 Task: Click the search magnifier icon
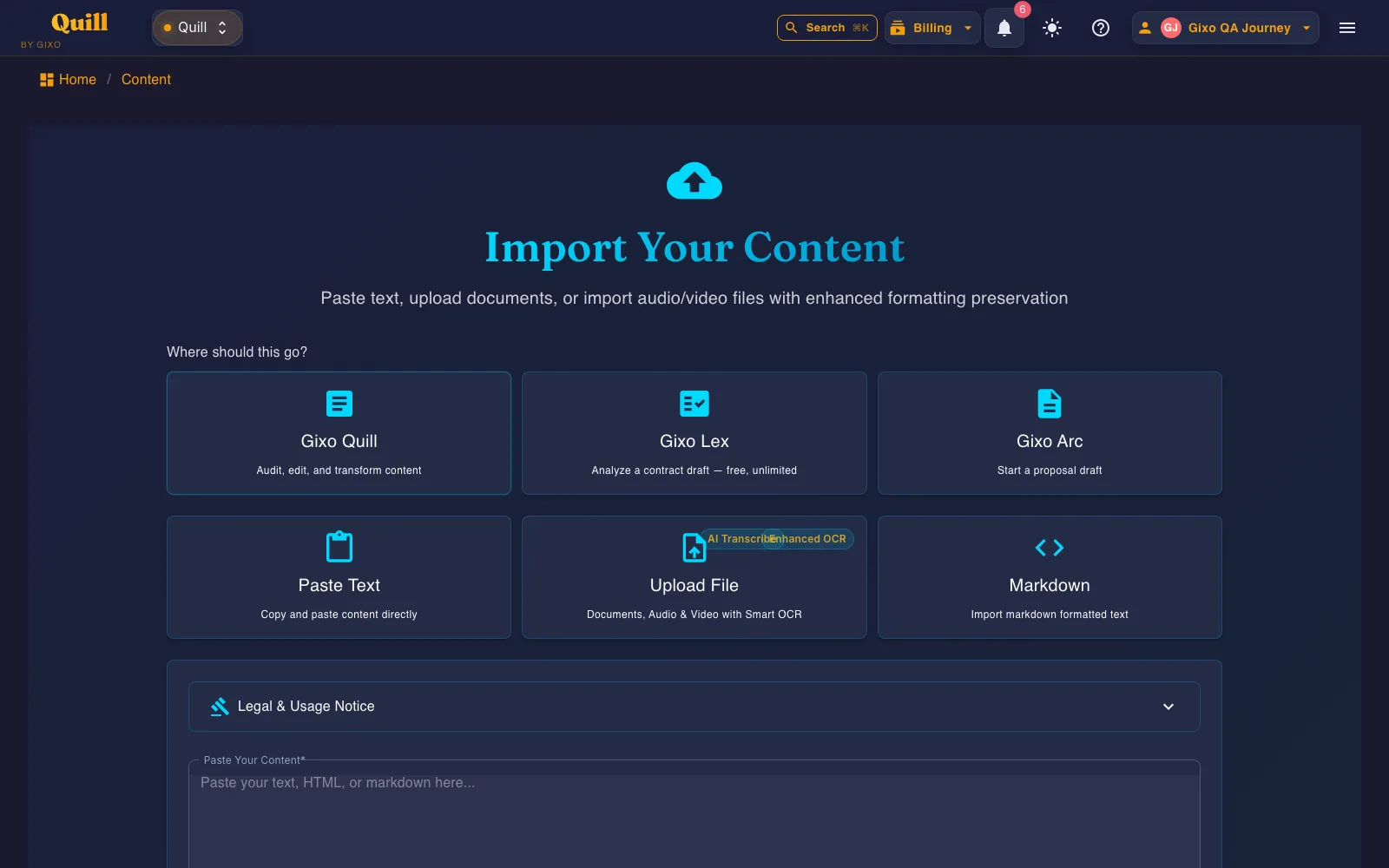click(x=792, y=28)
